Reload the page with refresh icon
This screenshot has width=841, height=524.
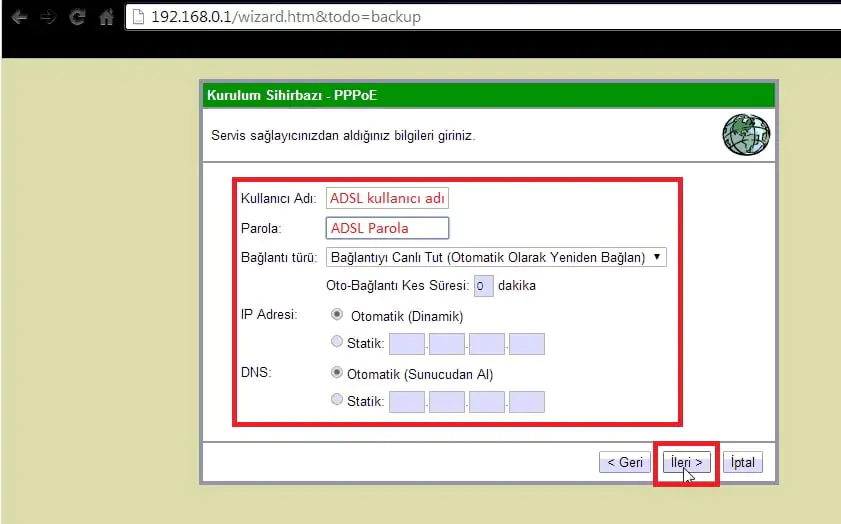click(x=77, y=17)
